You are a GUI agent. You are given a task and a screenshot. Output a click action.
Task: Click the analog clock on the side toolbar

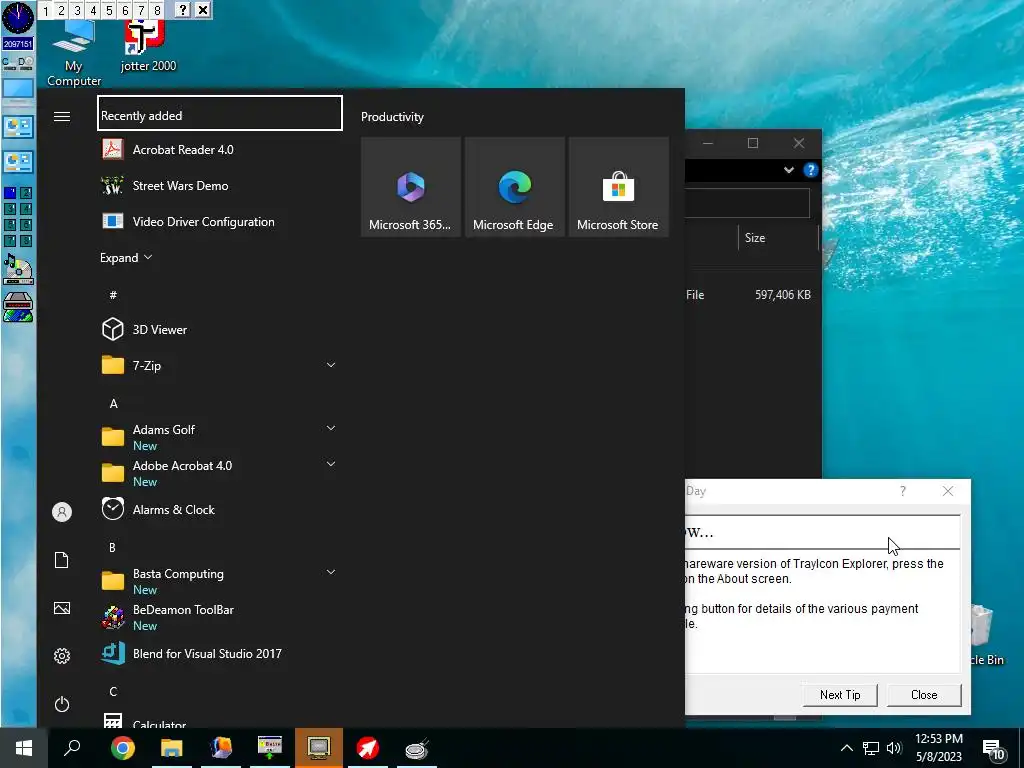(18, 18)
